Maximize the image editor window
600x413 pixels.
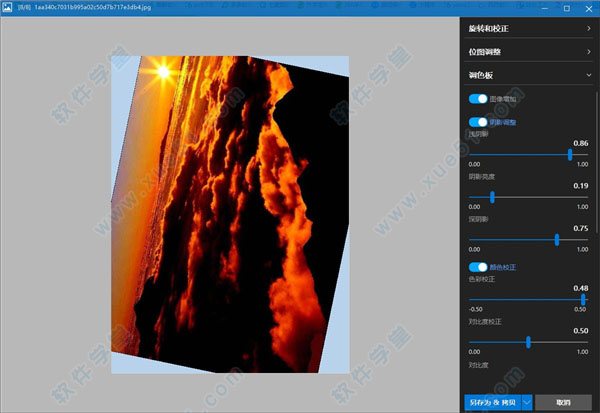[565, 8]
